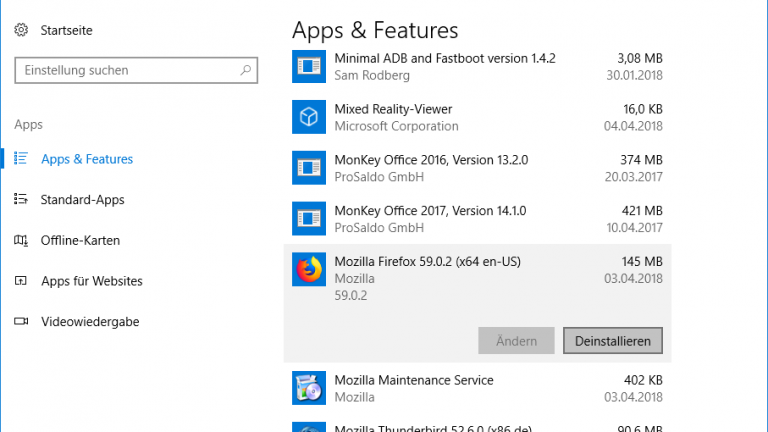This screenshot has width=768, height=432.
Task: Click the greyed-out Ändern button
Action: 516,341
